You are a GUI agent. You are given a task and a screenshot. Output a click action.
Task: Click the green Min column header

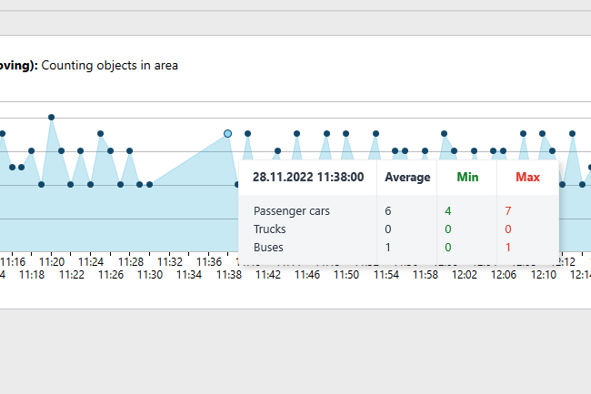467,177
